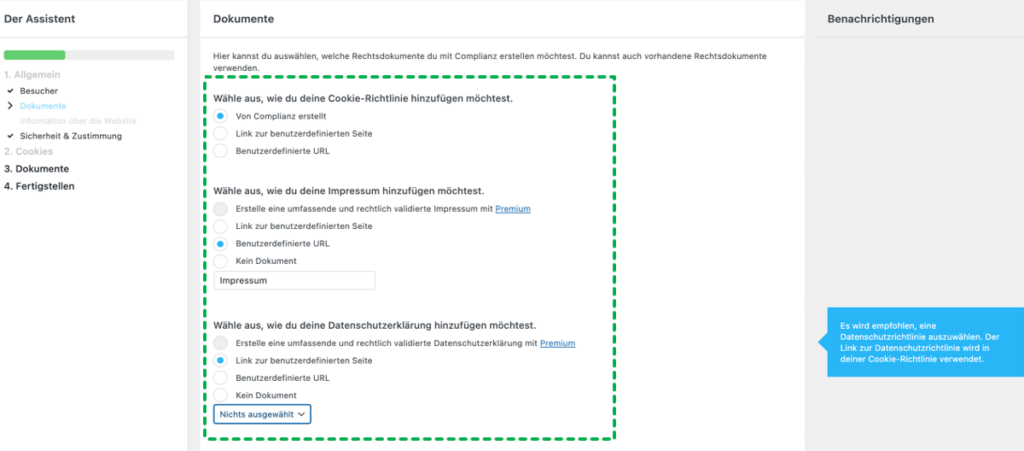This screenshot has height=451, width=1024.
Task: Go to step 4. Fertigstellen in assistant
Action: [x=39, y=186]
